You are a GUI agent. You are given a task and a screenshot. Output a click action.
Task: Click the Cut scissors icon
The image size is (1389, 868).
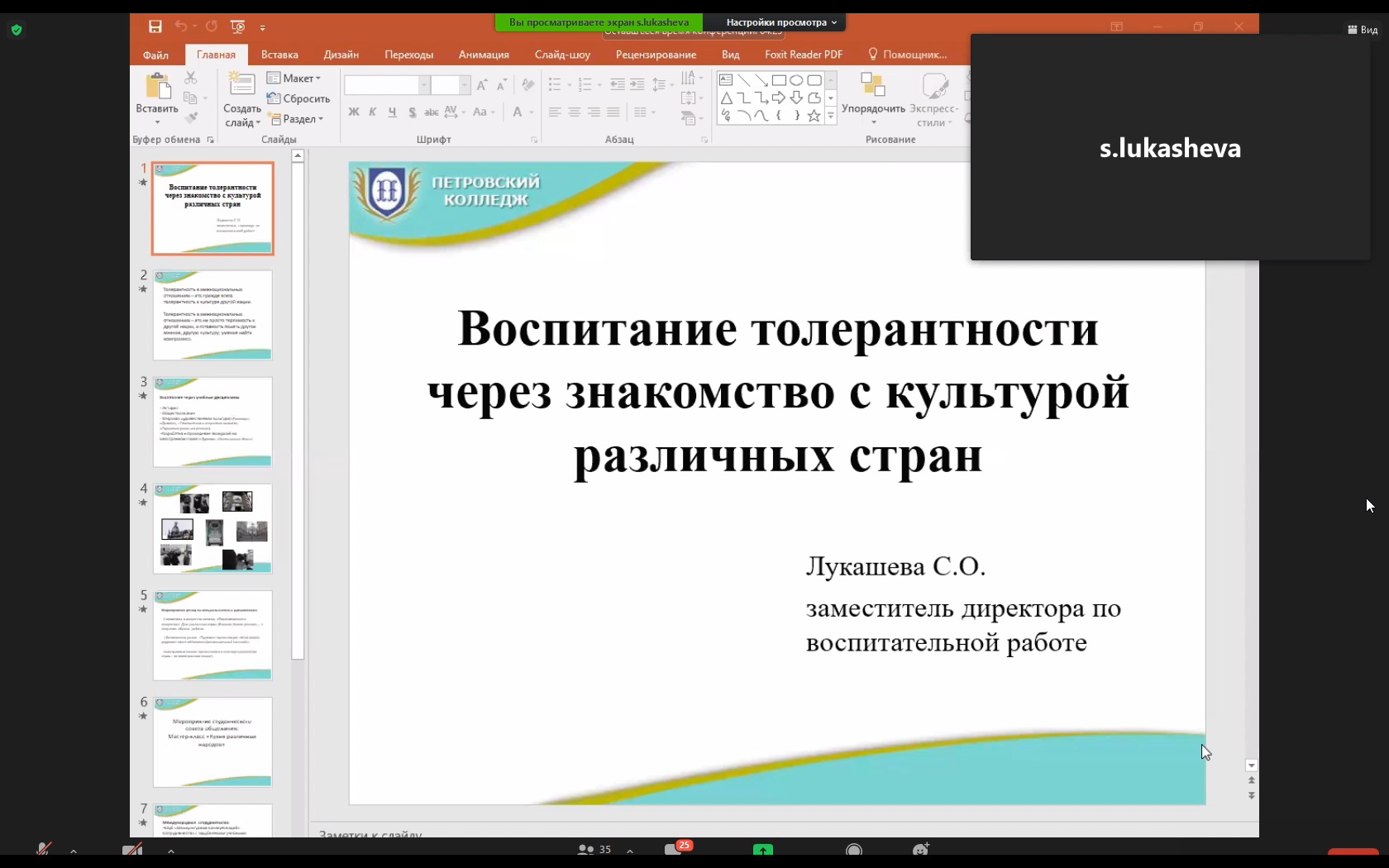(191, 78)
